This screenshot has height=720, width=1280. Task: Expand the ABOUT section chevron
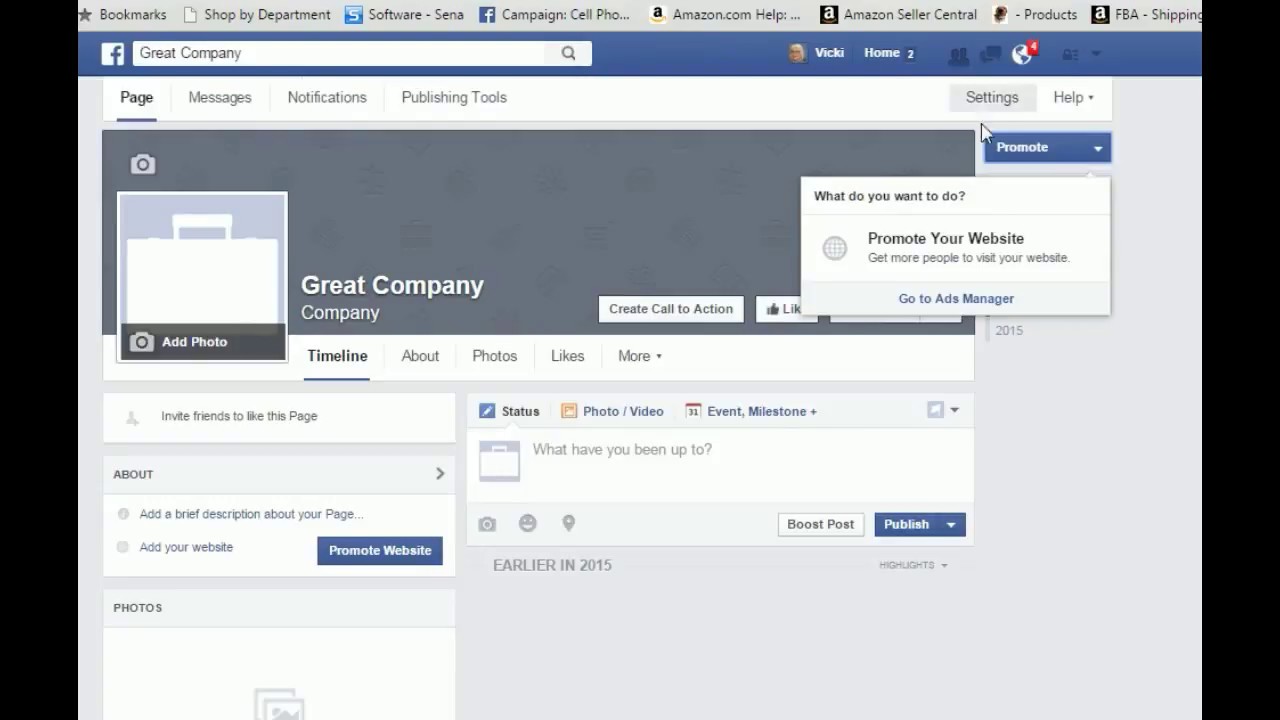pos(440,474)
